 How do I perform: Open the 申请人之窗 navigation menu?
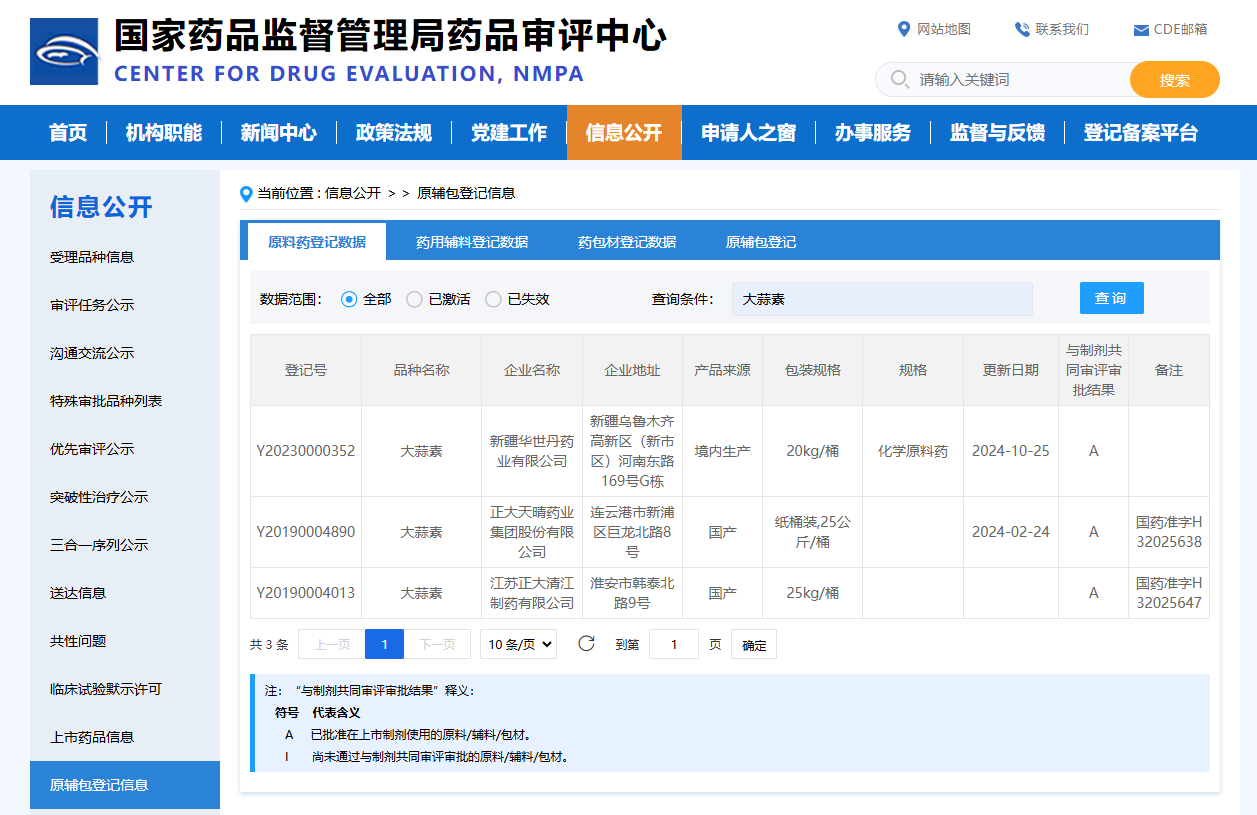pyautogui.click(x=748, y=133)
